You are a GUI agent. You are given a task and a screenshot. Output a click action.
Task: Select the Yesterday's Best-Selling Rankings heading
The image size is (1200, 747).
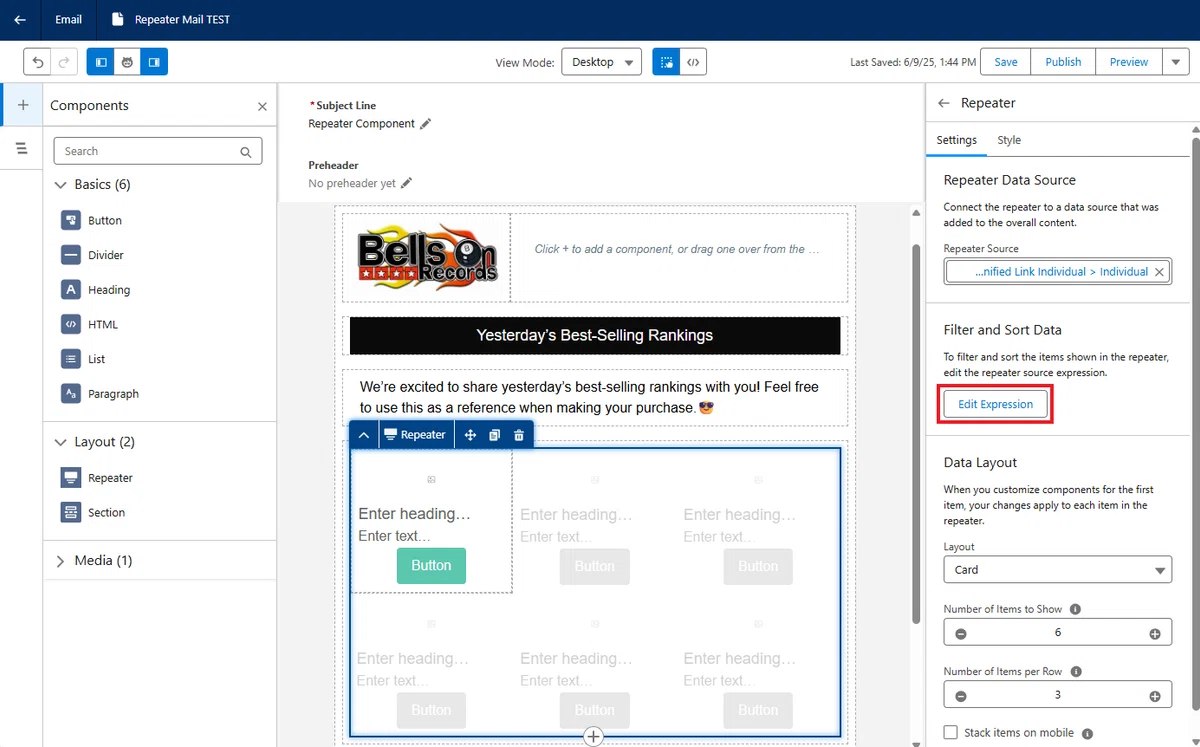pos(595,335)
